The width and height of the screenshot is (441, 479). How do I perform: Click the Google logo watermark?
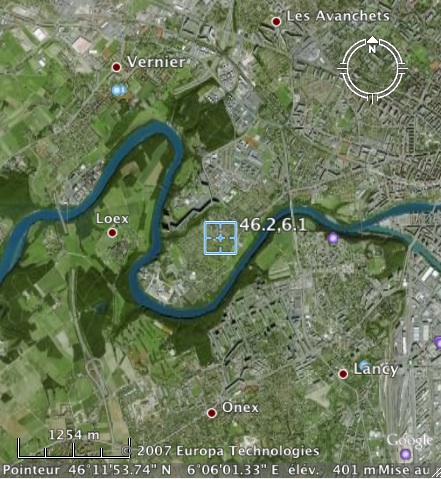tap(409, 441)
